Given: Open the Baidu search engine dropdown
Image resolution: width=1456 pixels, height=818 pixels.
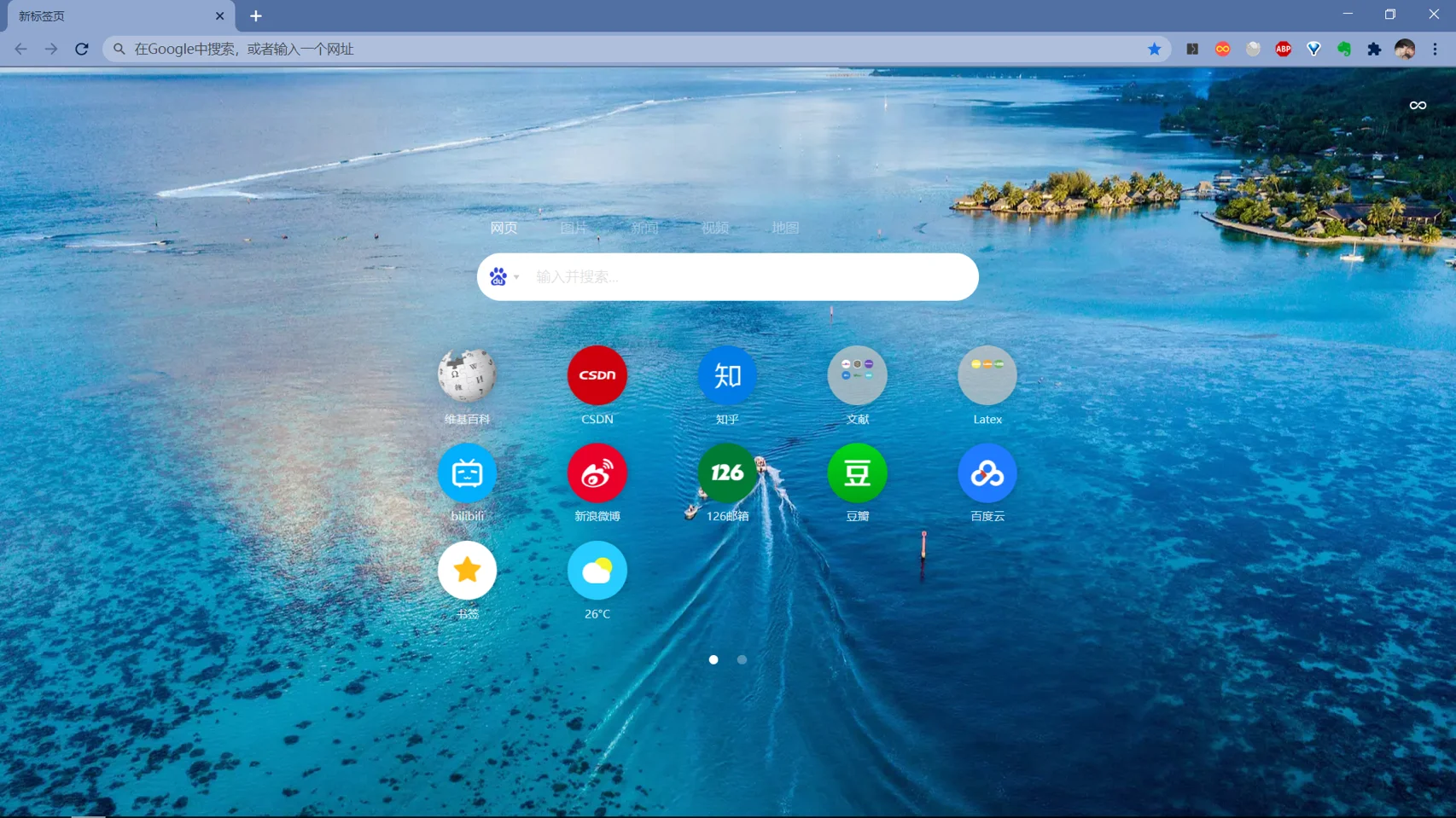Looking at the screenshot, I should point(504,276).
